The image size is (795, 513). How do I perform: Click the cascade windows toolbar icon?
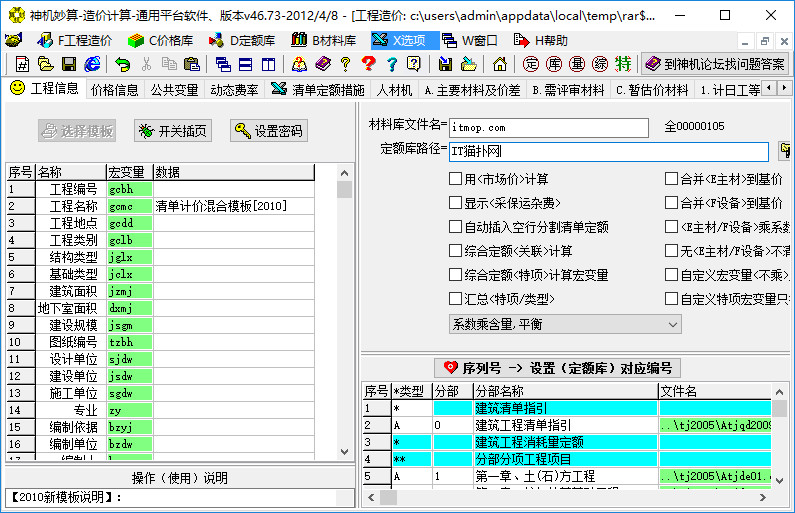(x=222, y=63)
